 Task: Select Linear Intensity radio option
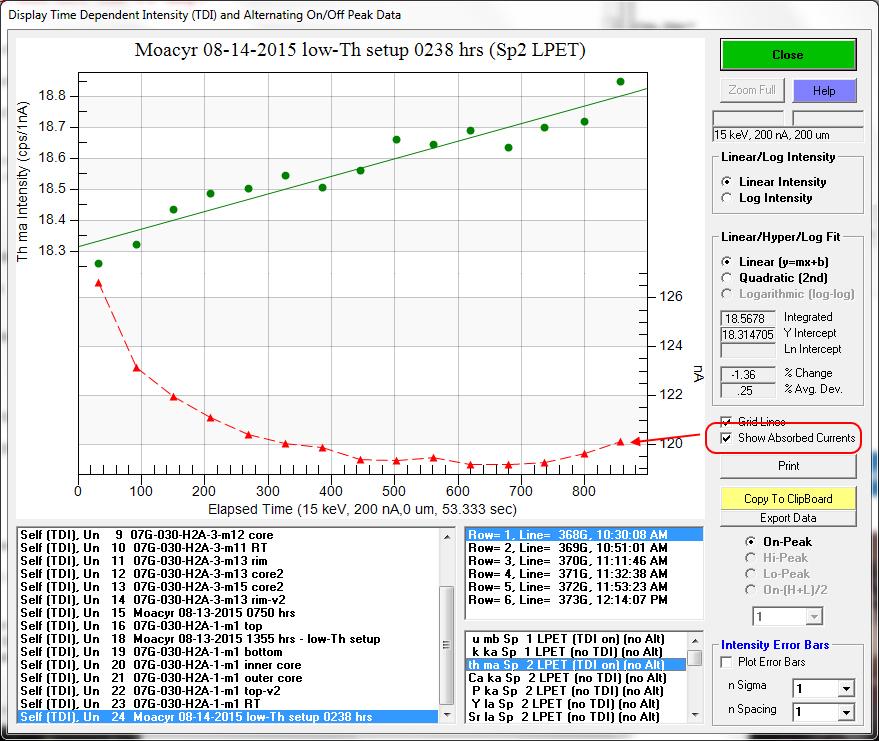[727, 182]
